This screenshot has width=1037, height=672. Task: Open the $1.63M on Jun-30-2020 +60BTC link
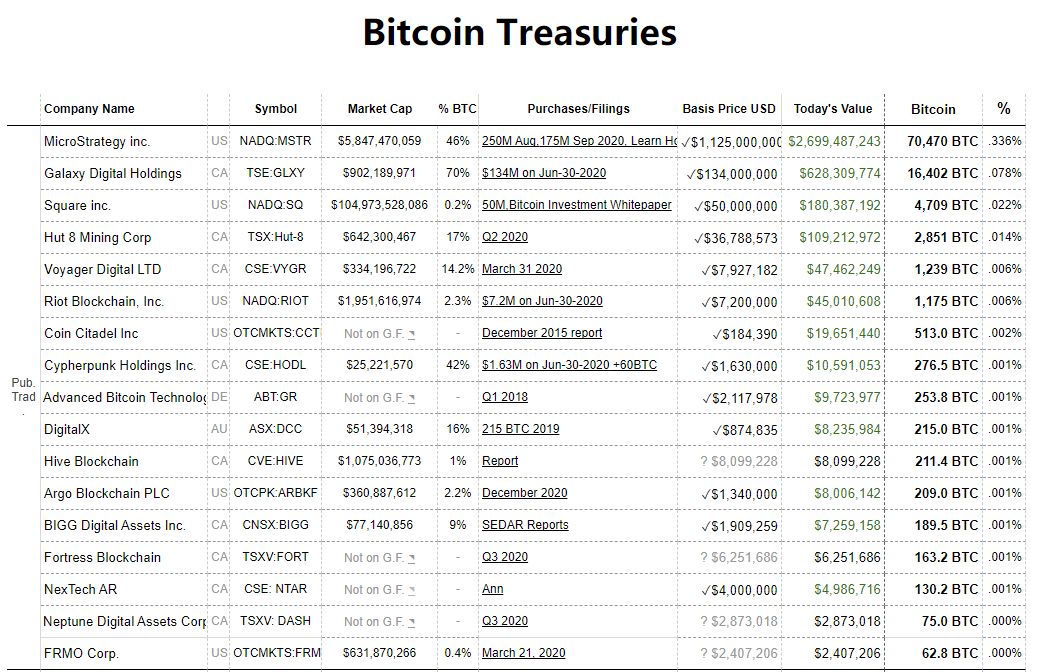569,364
